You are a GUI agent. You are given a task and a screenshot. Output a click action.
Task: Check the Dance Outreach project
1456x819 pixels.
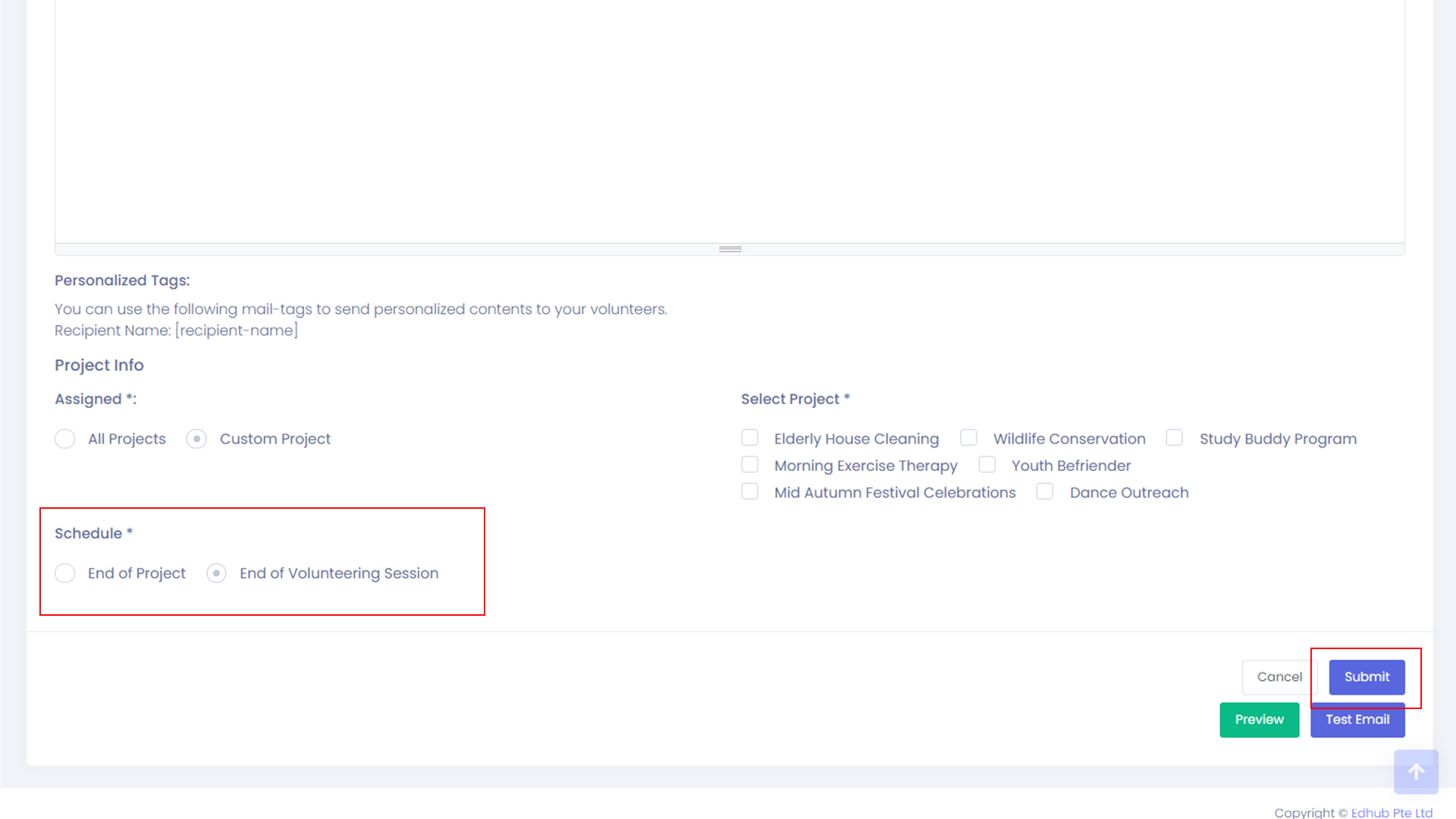coord(1045,491)
